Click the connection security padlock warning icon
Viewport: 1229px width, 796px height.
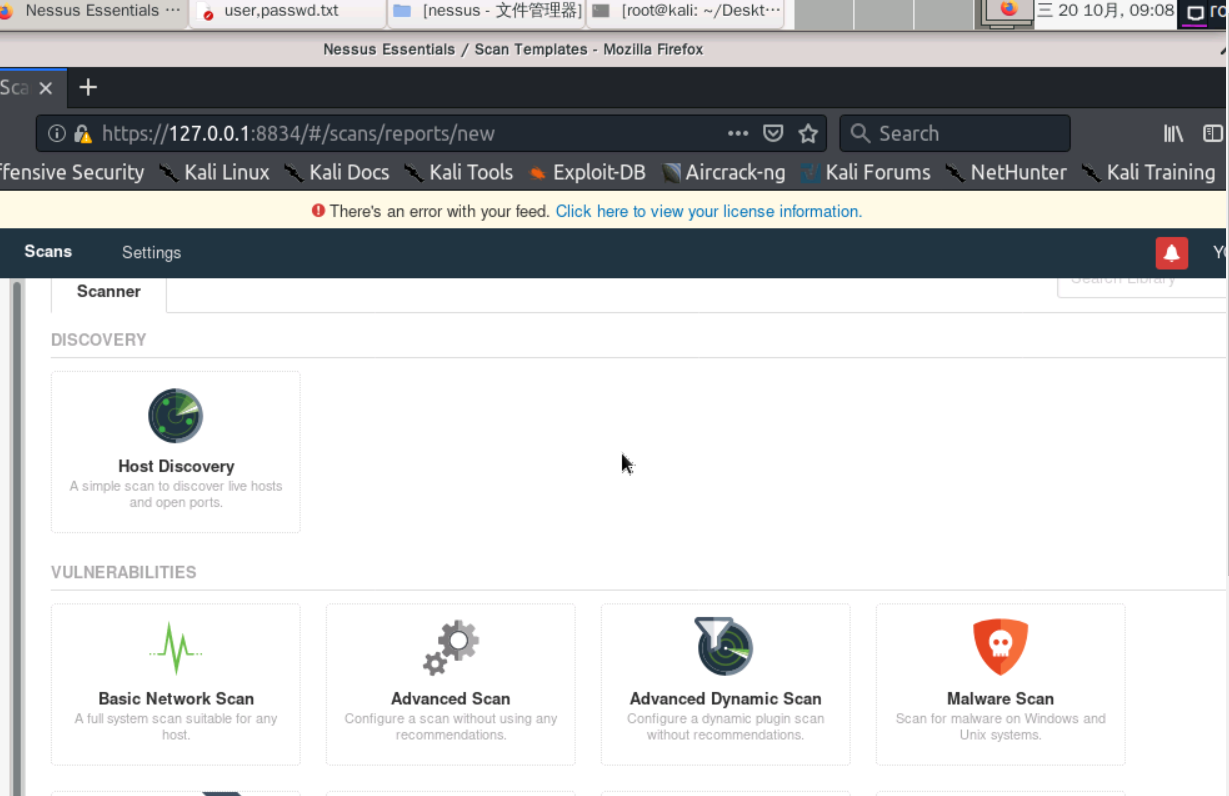point(83,134)
